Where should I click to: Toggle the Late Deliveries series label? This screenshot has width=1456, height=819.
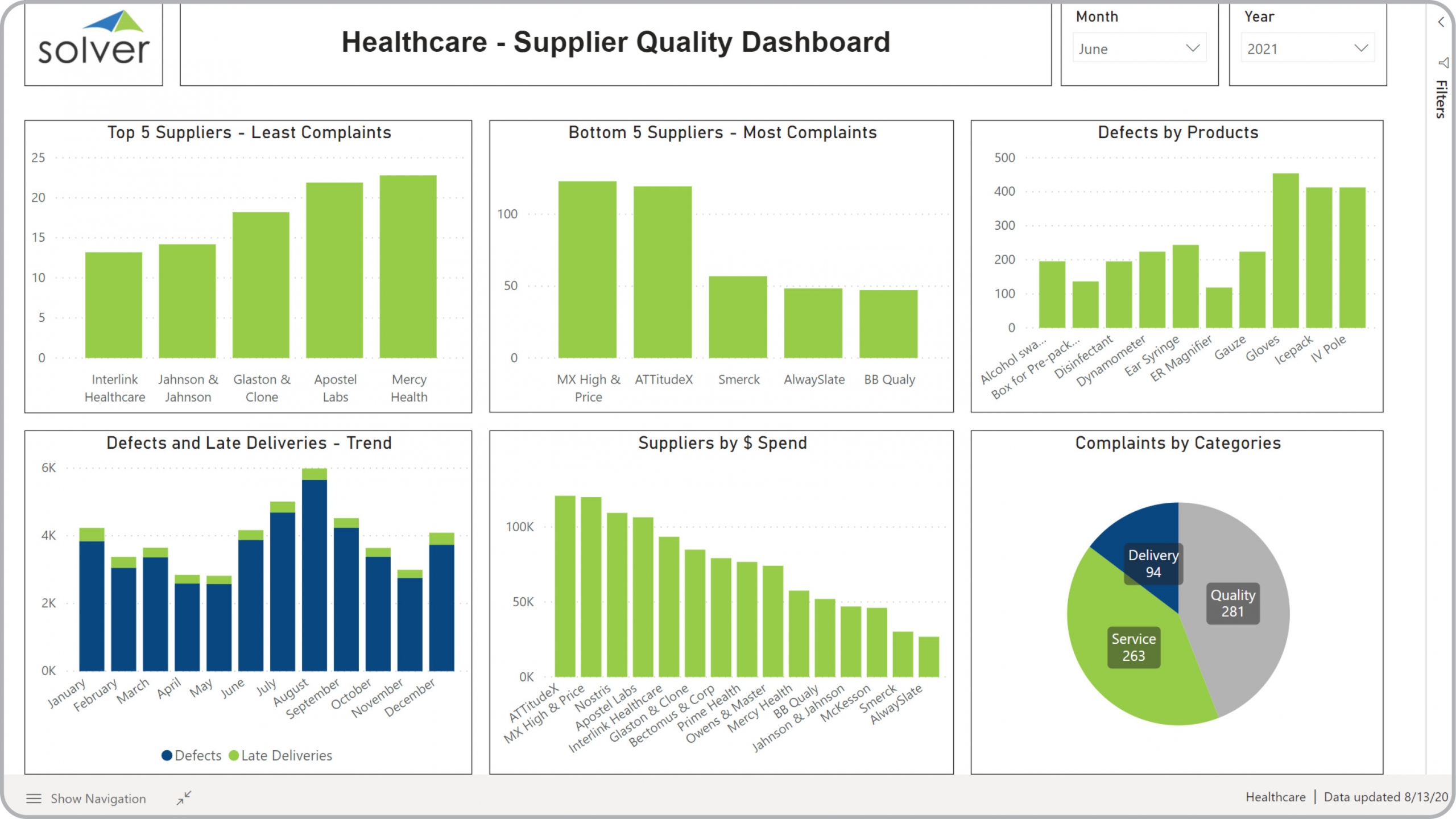tap(286, 755)
